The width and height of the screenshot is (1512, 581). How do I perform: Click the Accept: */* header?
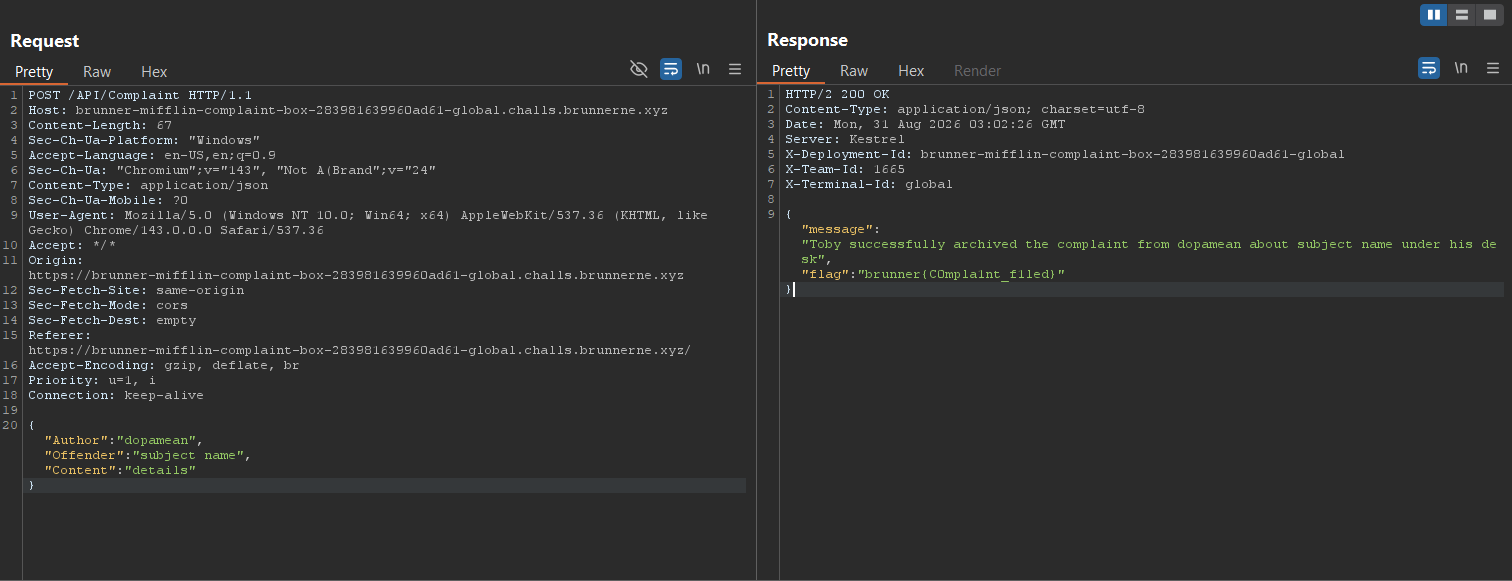tap(72, 245)
